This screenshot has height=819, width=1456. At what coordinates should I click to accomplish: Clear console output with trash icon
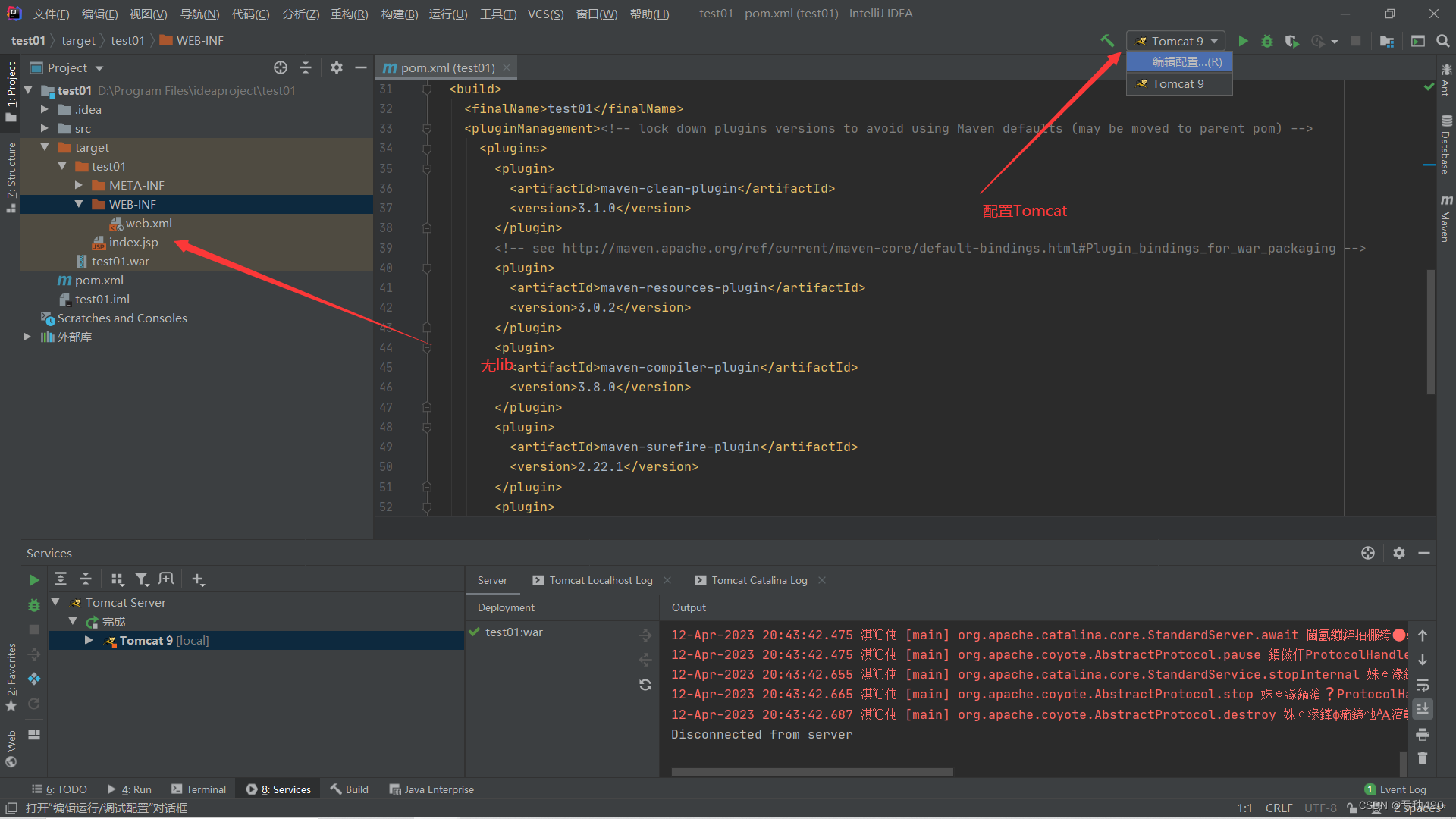(x=1423, y=758)
